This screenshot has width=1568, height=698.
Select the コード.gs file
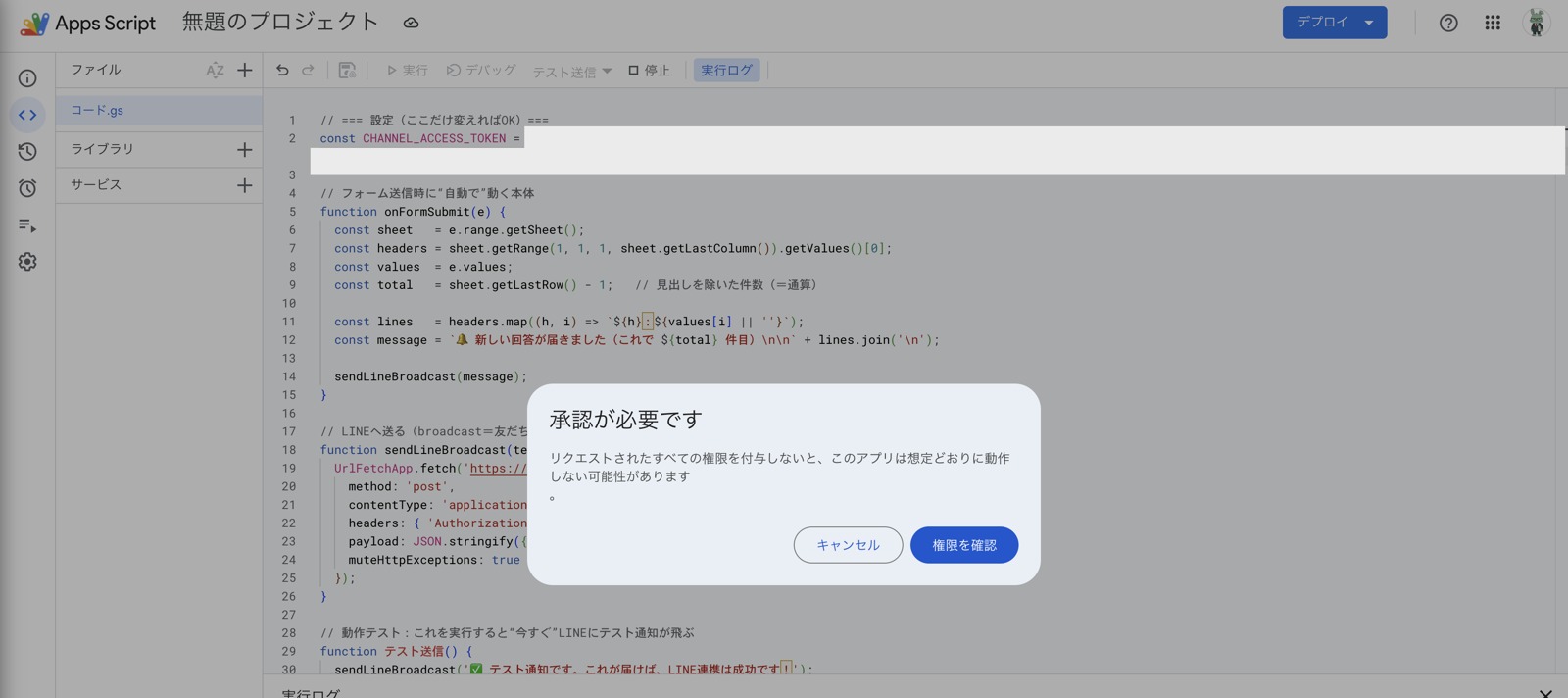pos(159,111)
